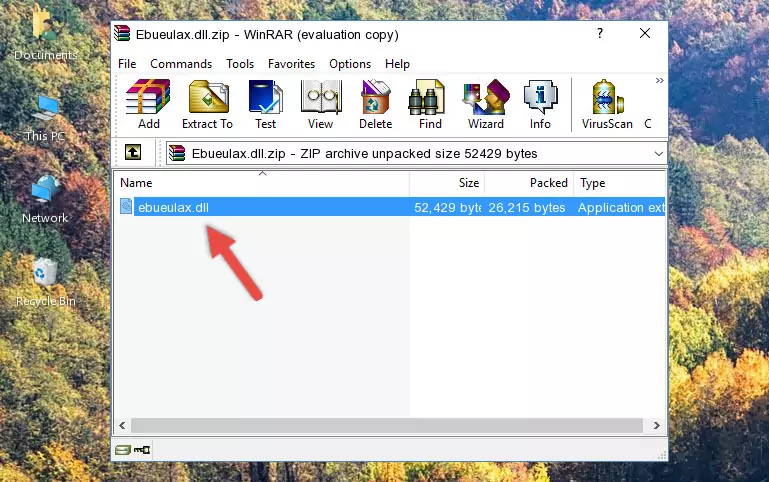The image size is (769, 482).
Task: Launch the Wizard tool
Action: [x=486, y=104]
